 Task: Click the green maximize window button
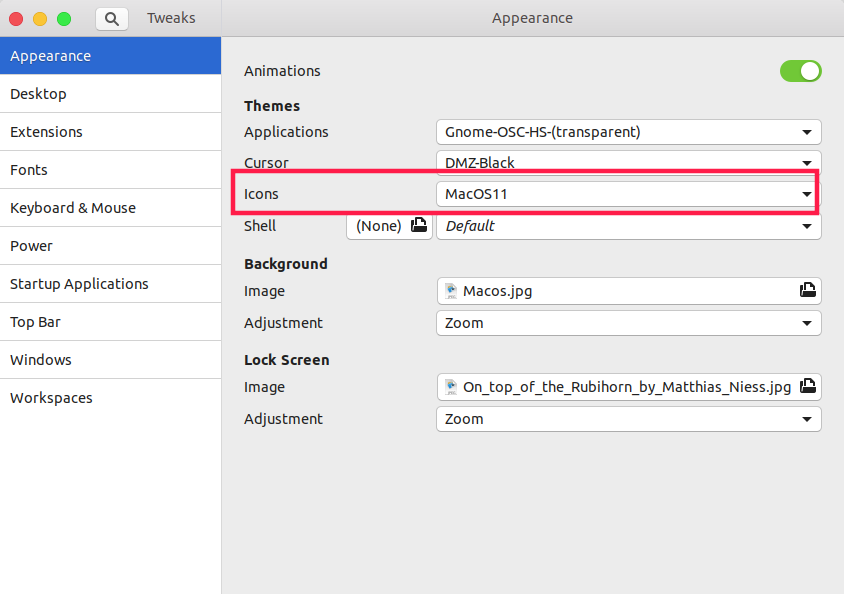[64, 19]
